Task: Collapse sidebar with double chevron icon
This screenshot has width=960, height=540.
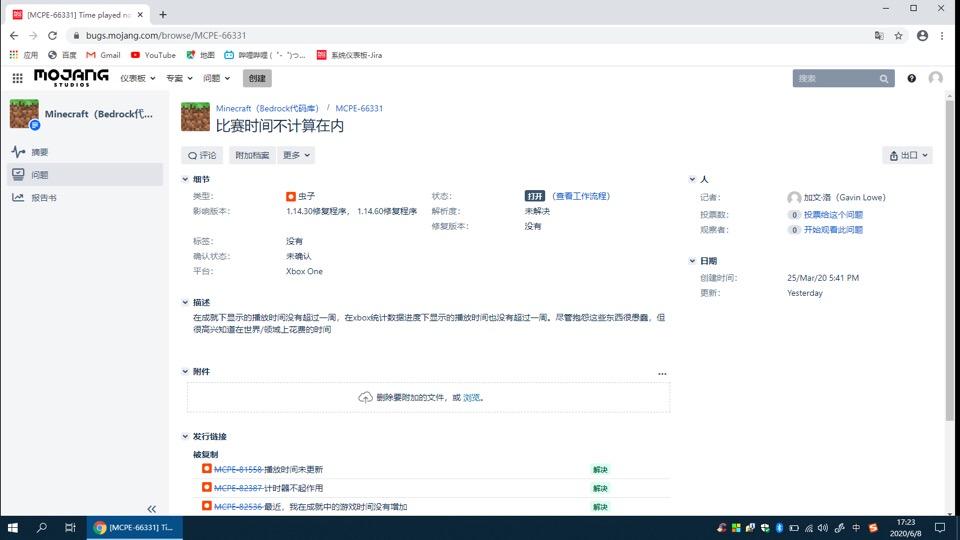Action: click(151, 509)
